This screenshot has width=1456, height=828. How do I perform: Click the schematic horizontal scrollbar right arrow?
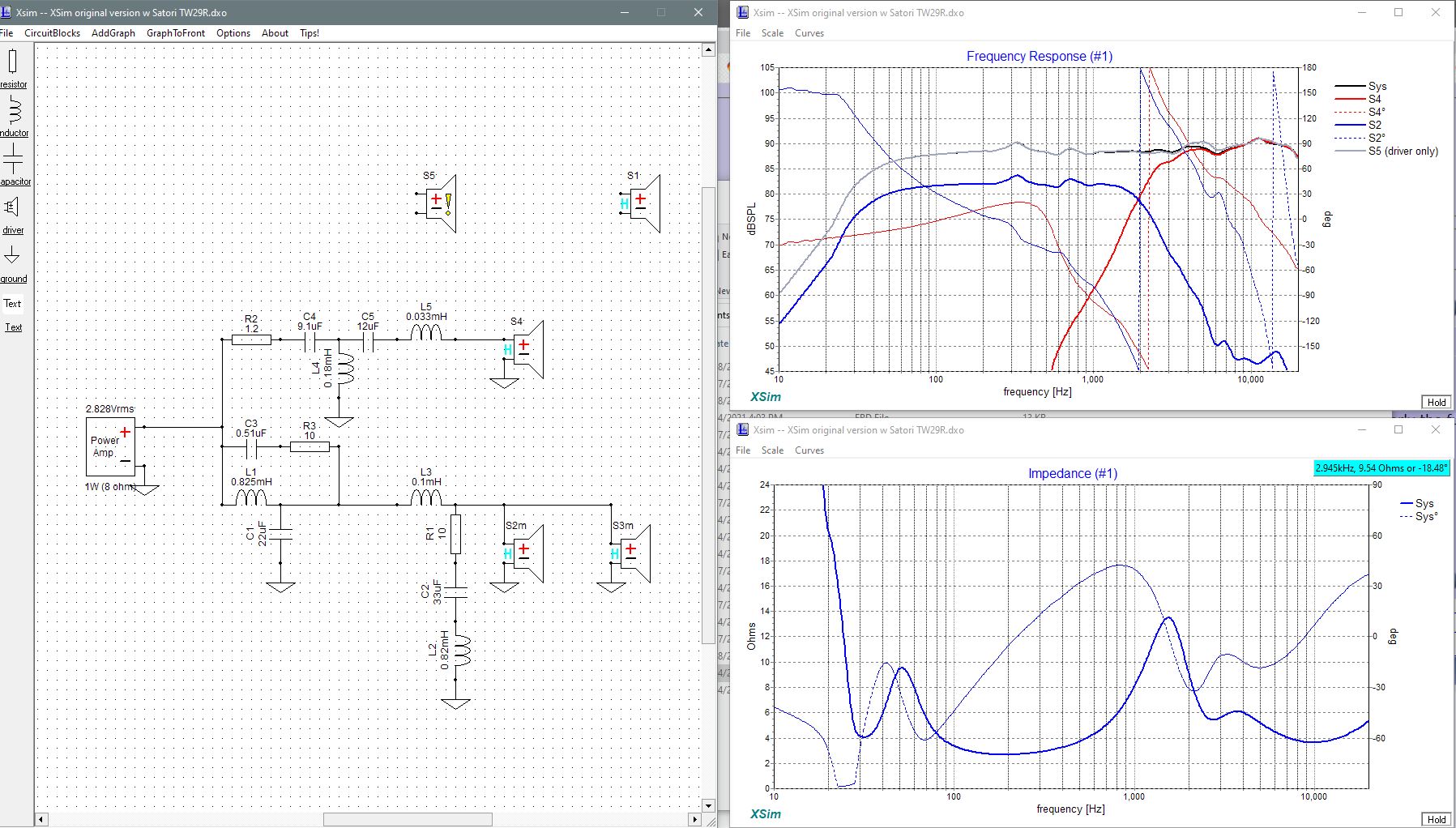(694, 820)
